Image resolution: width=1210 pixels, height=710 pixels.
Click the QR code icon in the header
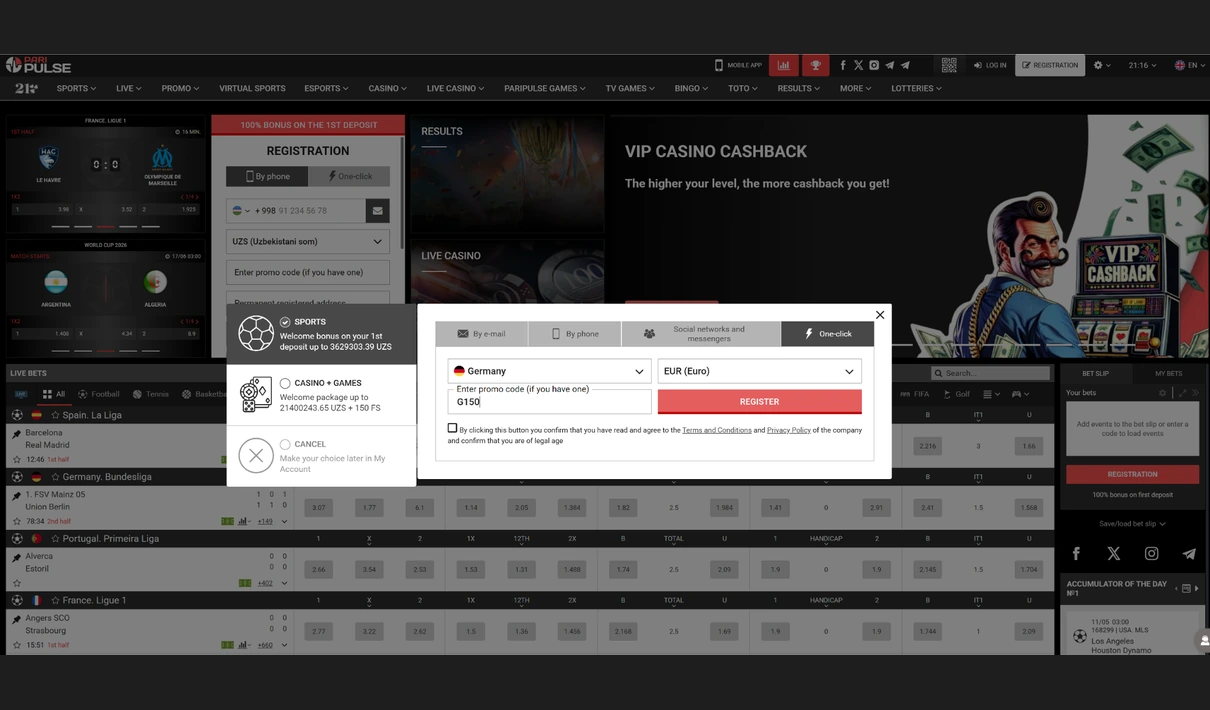pos(949,65)
